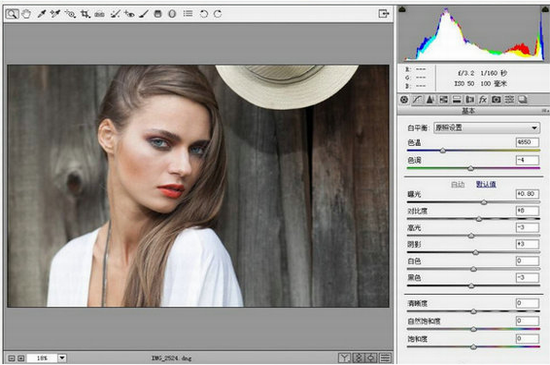Activate the Crop tool

(85, 14)
